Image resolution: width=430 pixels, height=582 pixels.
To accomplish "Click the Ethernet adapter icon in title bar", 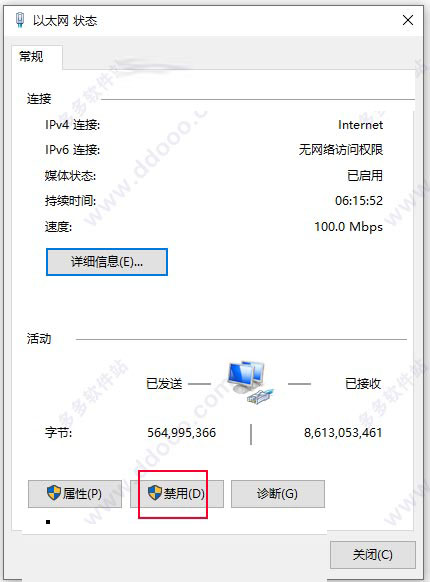I will tap(20, 20).
